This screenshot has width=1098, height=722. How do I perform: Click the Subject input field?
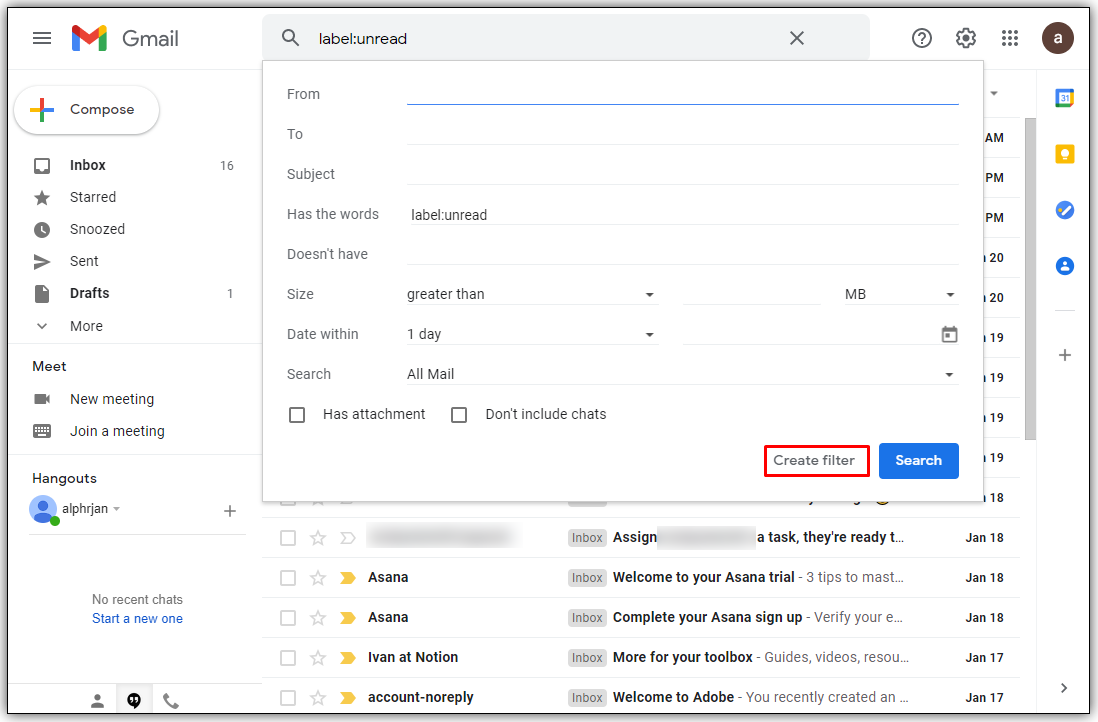click(x=682, y=174)
